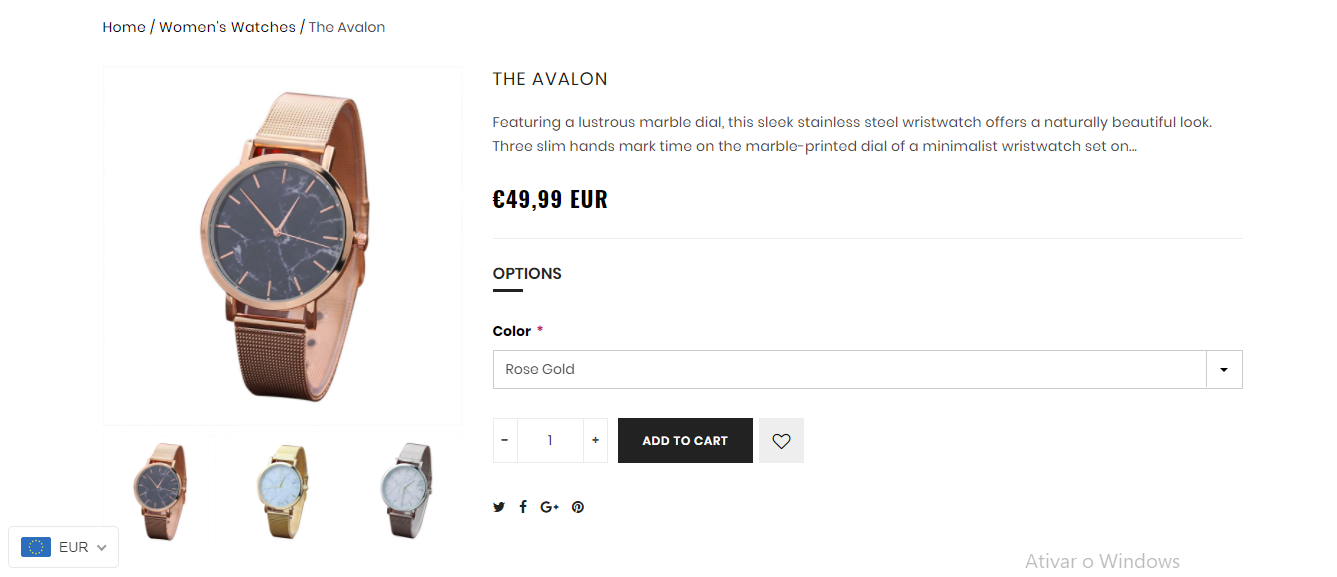Share product on Twitter

point(499,507)
